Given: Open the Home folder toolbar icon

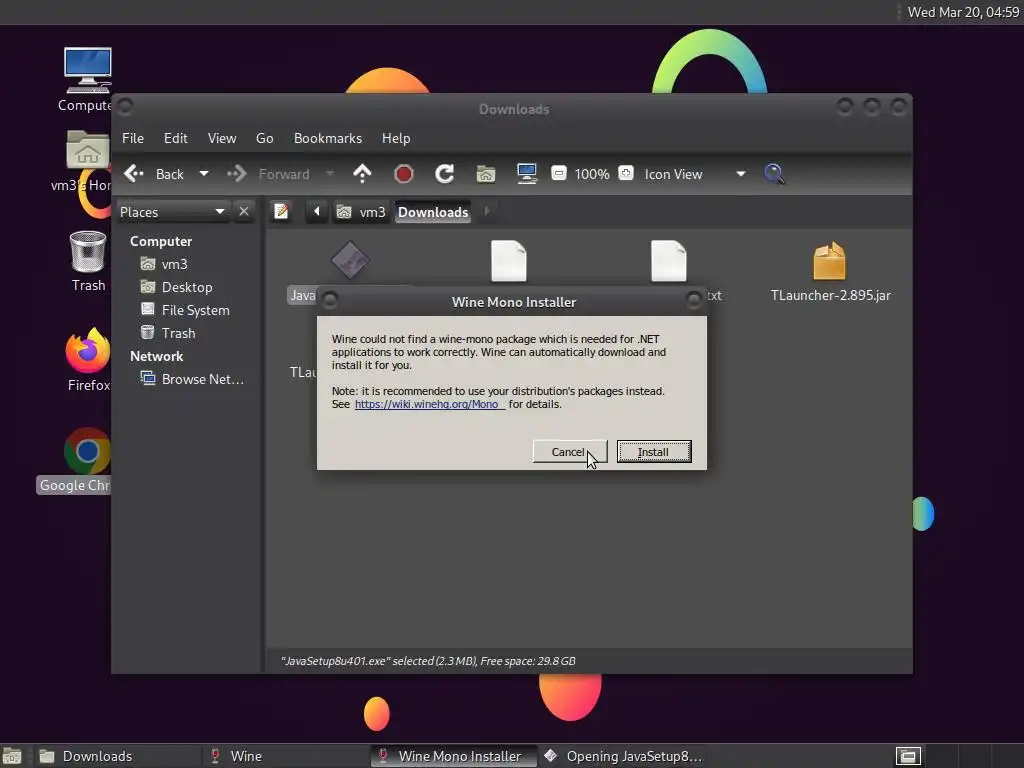Looking at the screenshot, I should (x=485, y=174).
